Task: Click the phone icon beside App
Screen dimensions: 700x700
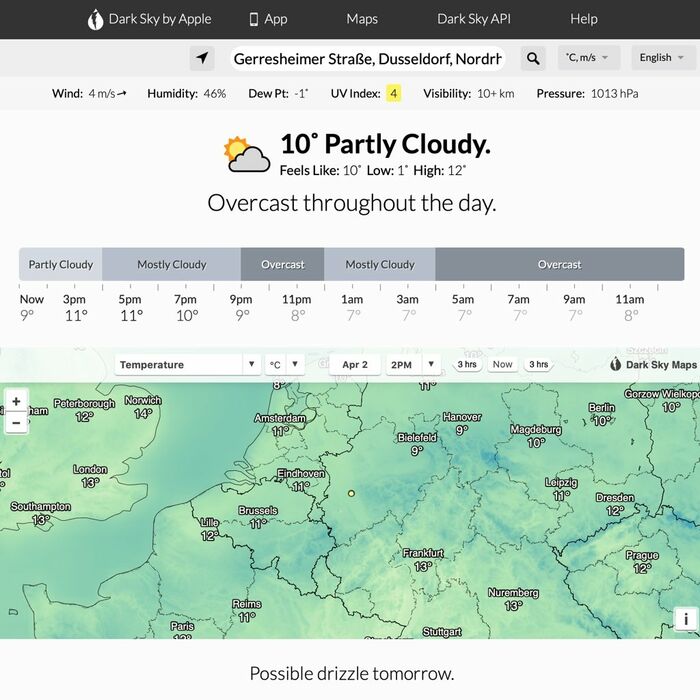Action: (x=254, y=19)
